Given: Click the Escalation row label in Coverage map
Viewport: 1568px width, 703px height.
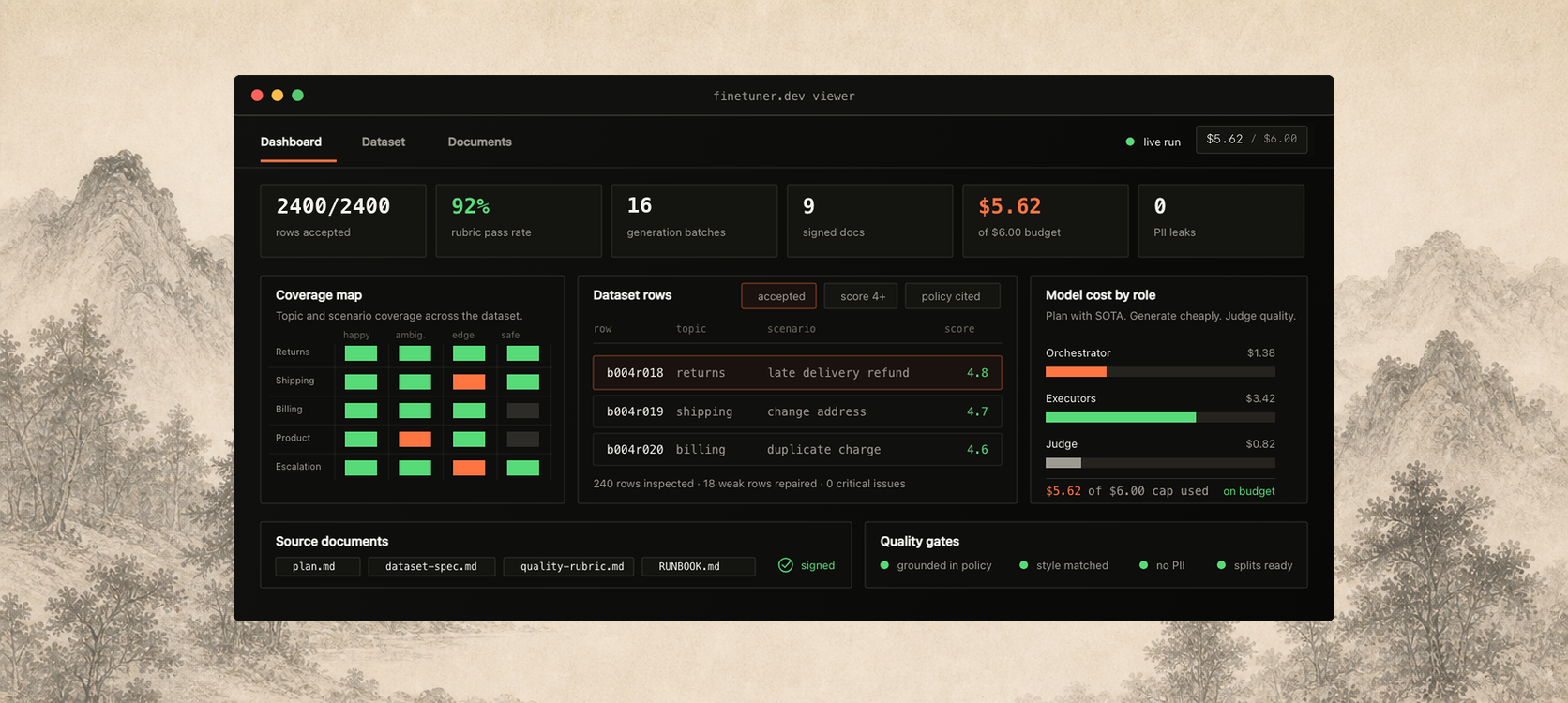Looking at the screenshot, I should click(298, 466).
